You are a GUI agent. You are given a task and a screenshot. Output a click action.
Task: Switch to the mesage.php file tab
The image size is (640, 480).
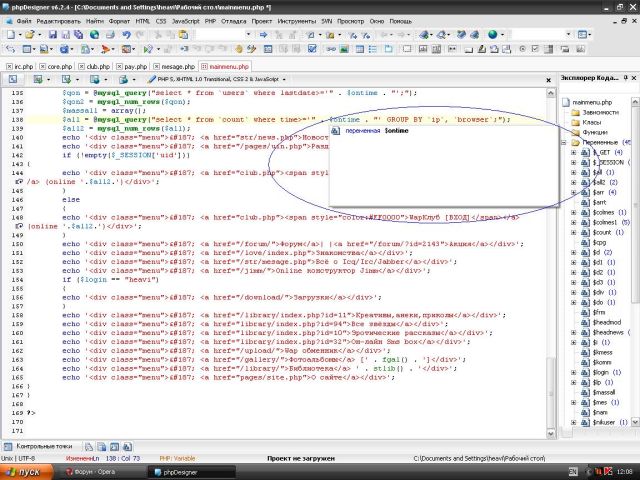pyautogui.click(x=178, y=65)
